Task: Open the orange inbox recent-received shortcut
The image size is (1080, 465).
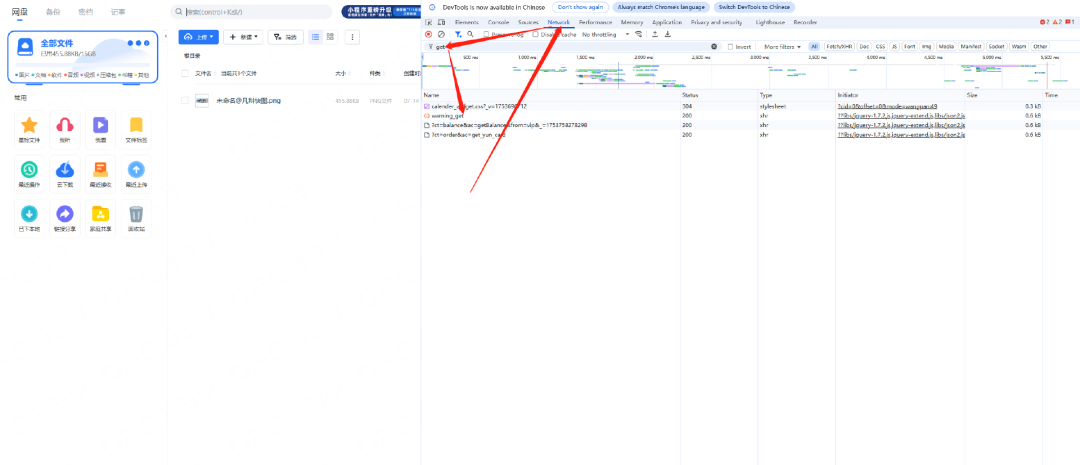Action: point(101,174)
